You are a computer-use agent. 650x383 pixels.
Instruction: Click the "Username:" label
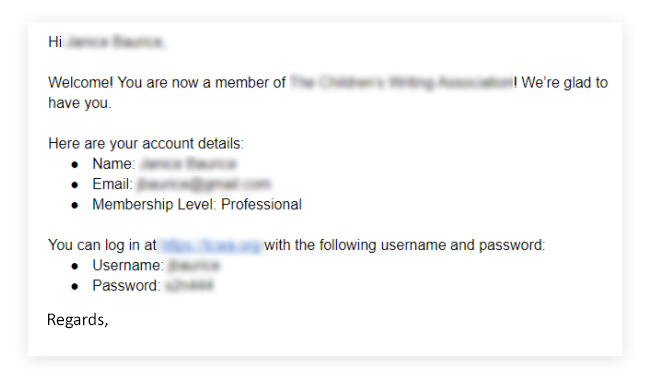pyautogui.click(x=128, y=265)
